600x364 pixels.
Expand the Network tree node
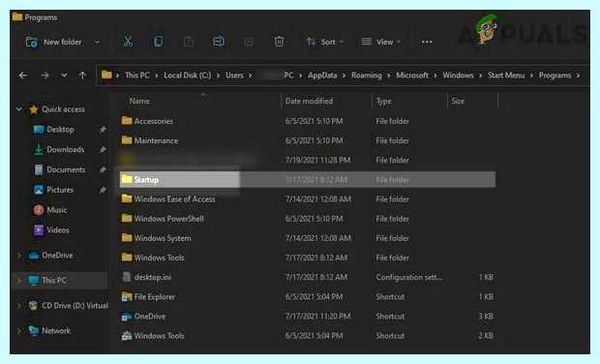(19, 331)
